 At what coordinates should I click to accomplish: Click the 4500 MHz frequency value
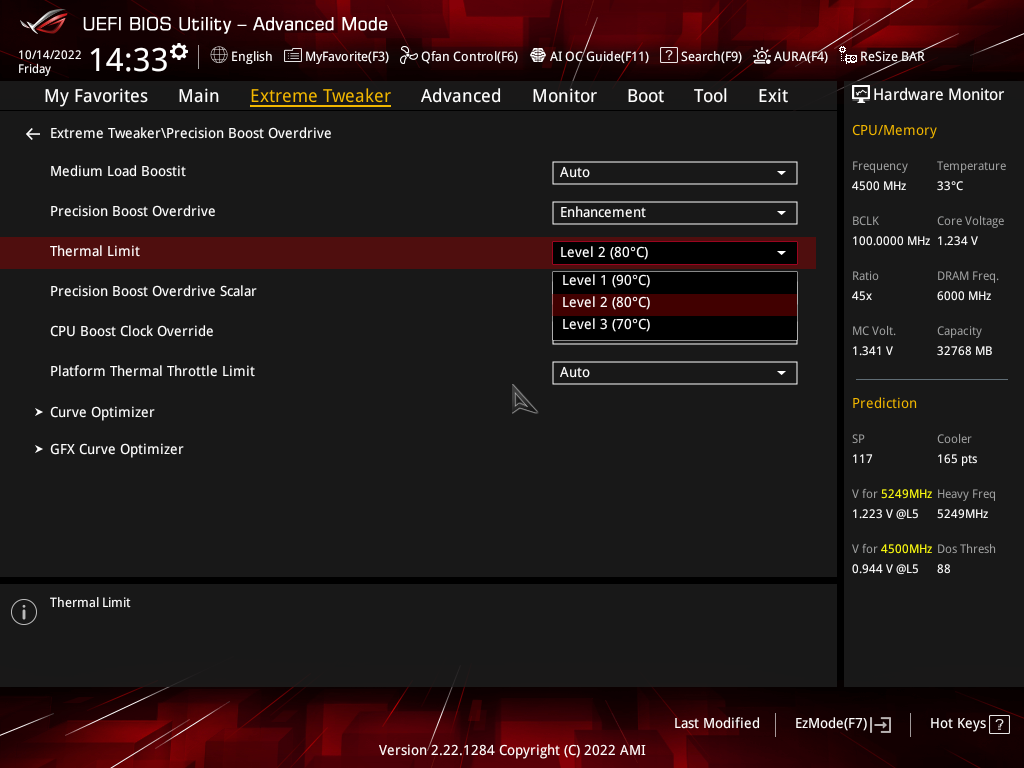[879, 186]
